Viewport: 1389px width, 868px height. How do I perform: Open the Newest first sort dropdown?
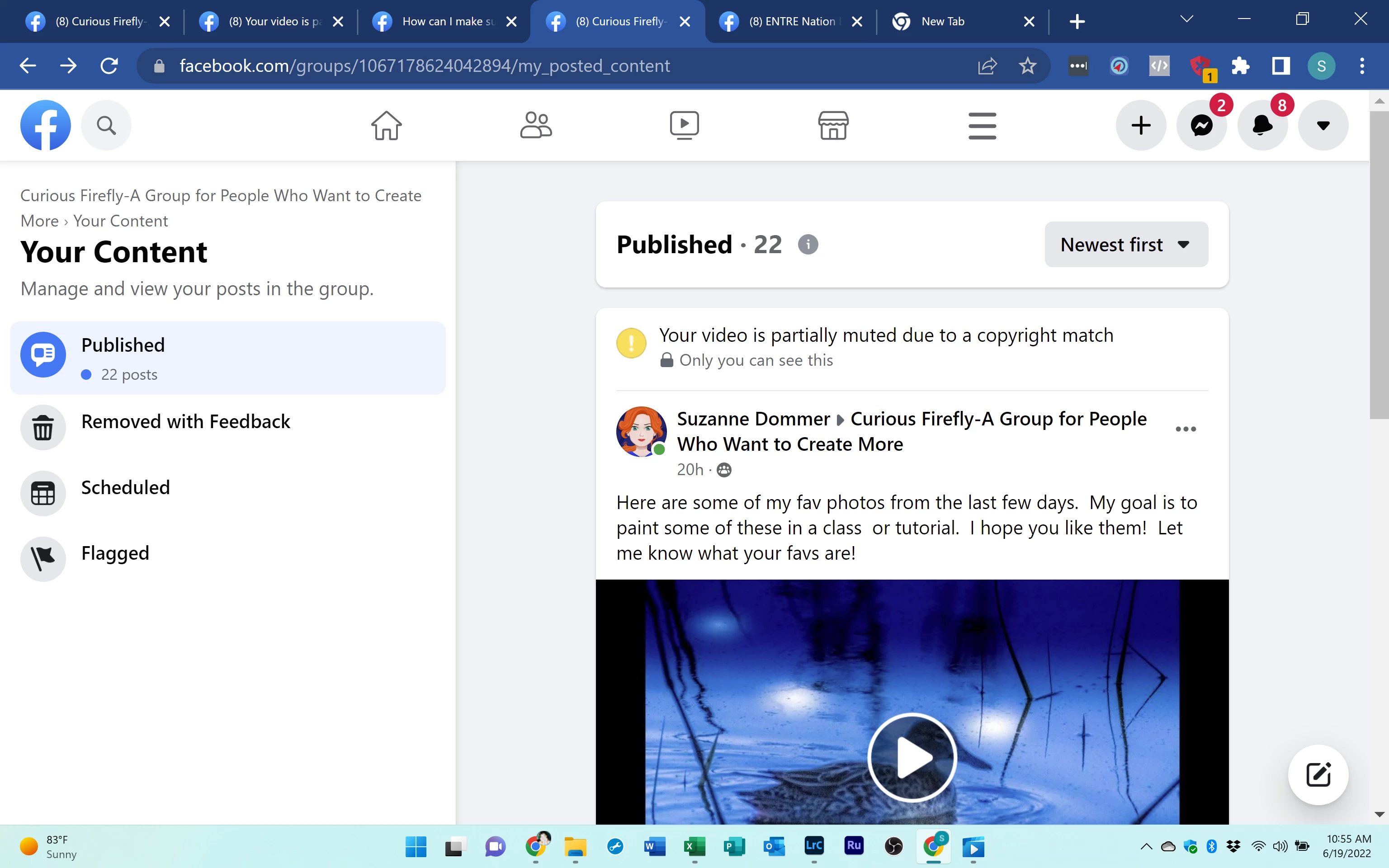click(x=1125, y=245)
